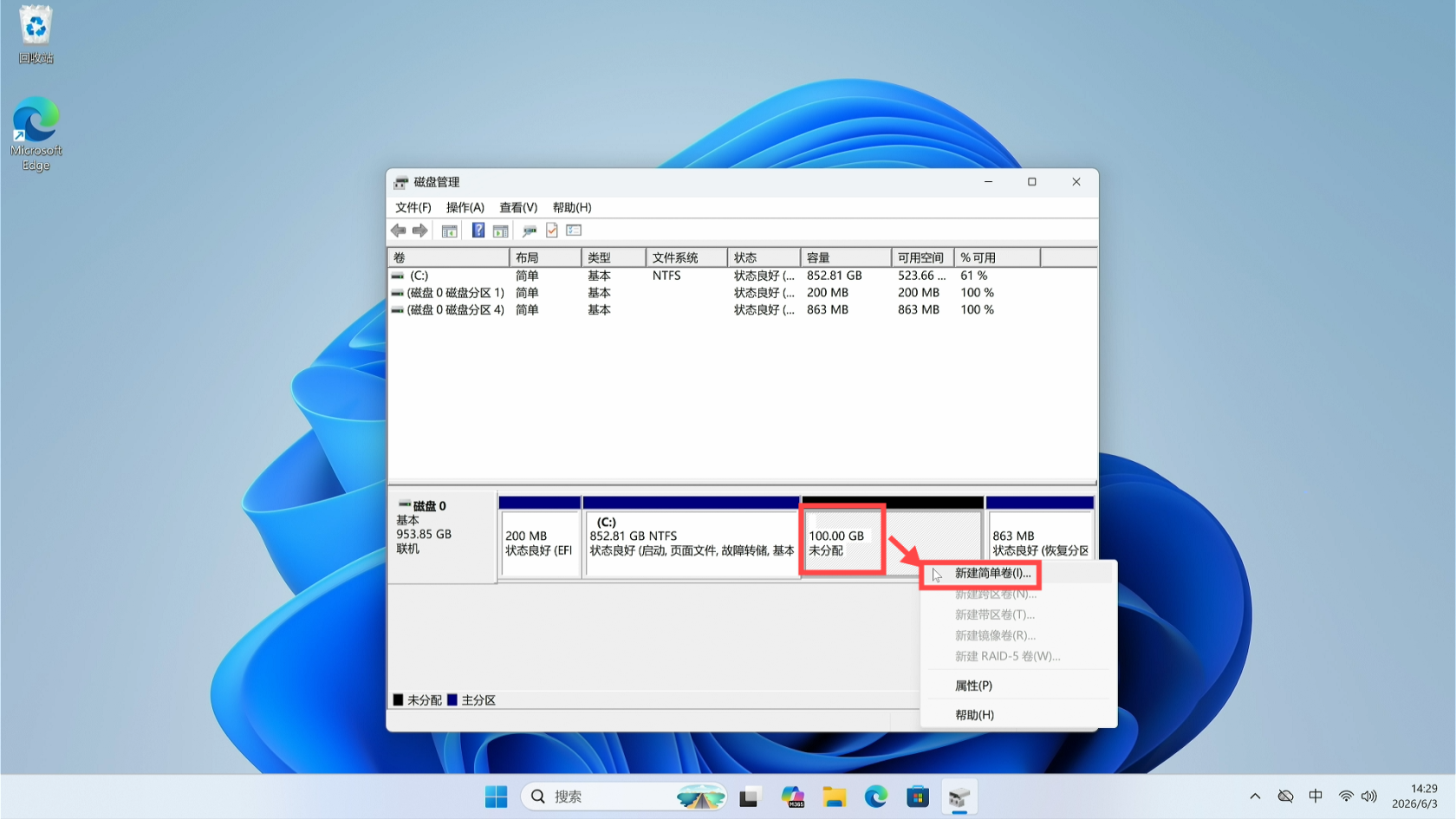The image size is (1456, 819).
Task: Click the 61 % free cell
Action: coord(974,276)
